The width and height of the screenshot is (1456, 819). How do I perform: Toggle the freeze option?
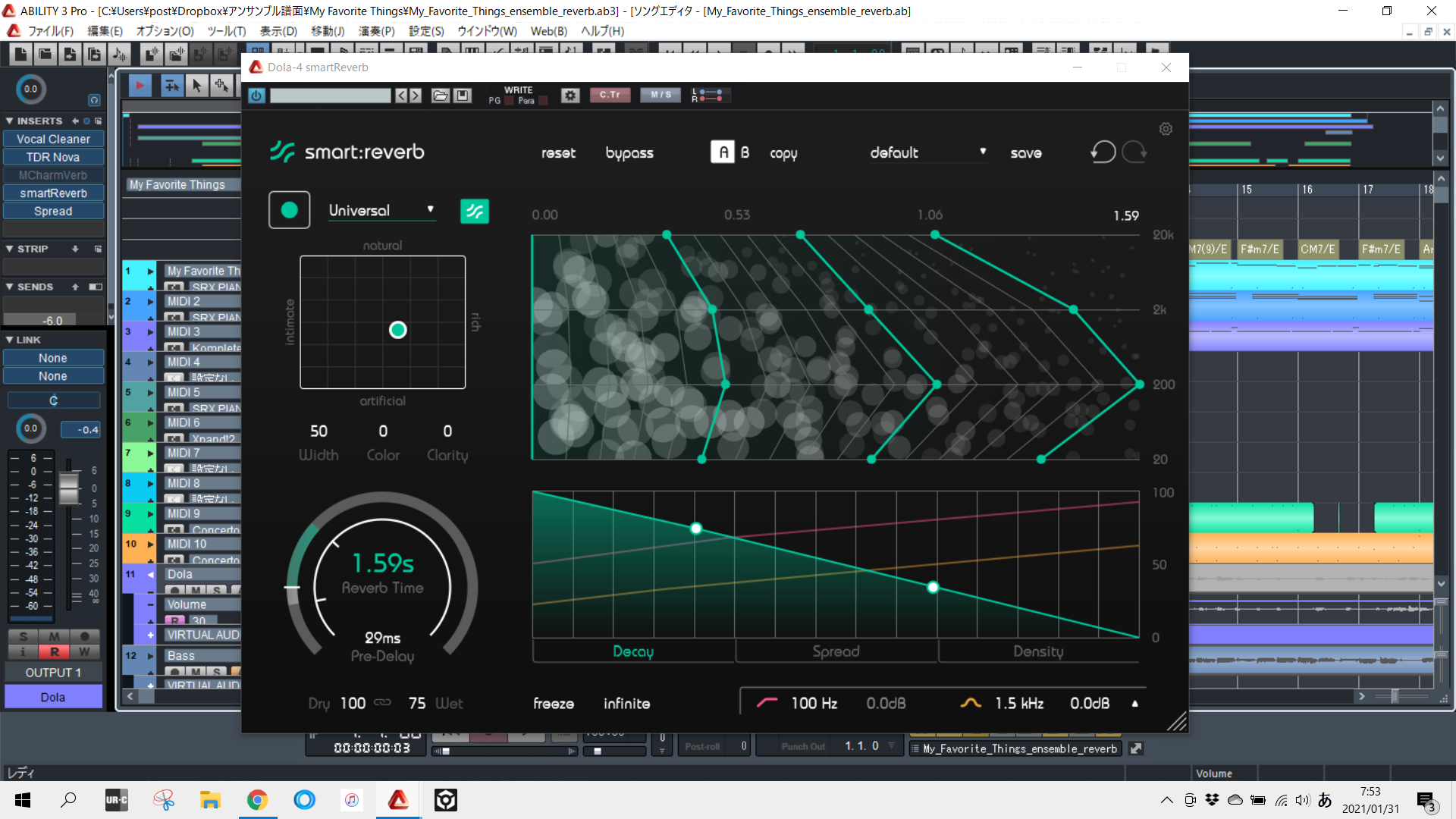tap(554, 704)
